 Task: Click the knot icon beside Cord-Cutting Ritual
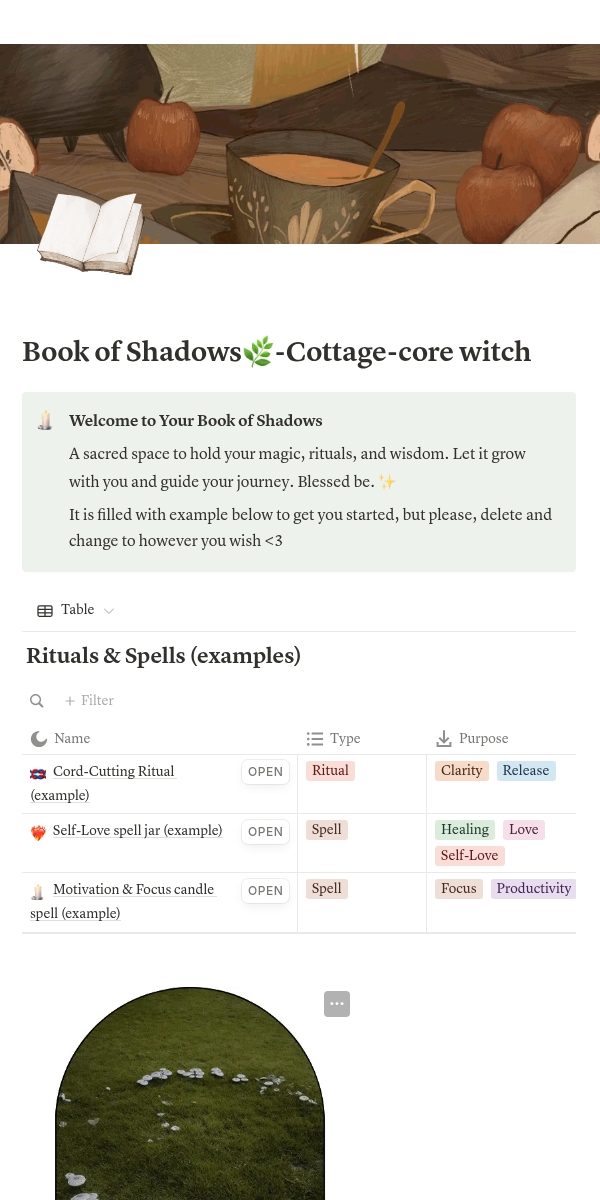[x=38, y=773]
